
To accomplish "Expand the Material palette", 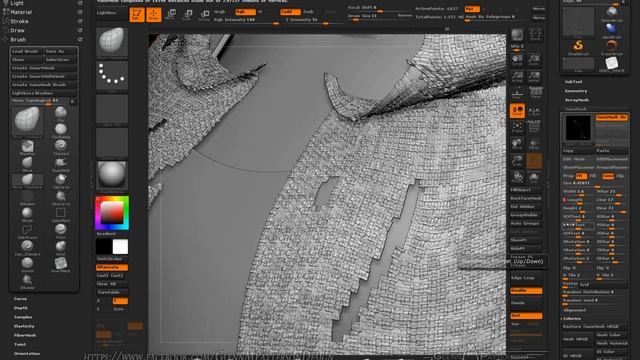I will (21, 12).
